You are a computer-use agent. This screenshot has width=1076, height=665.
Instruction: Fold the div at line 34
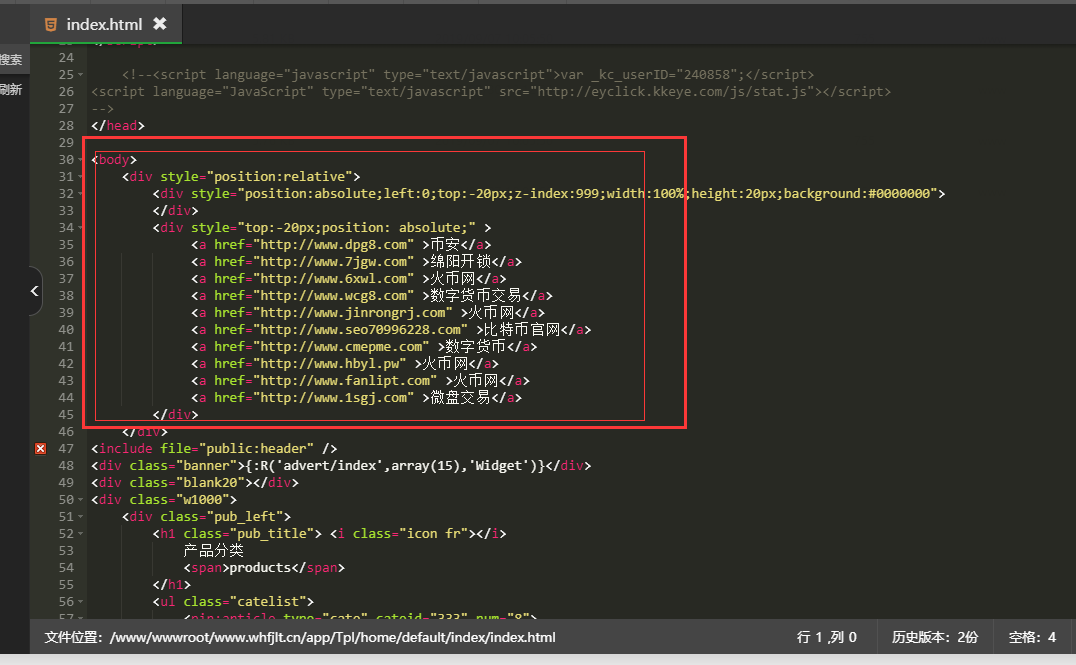pos(80,228)
